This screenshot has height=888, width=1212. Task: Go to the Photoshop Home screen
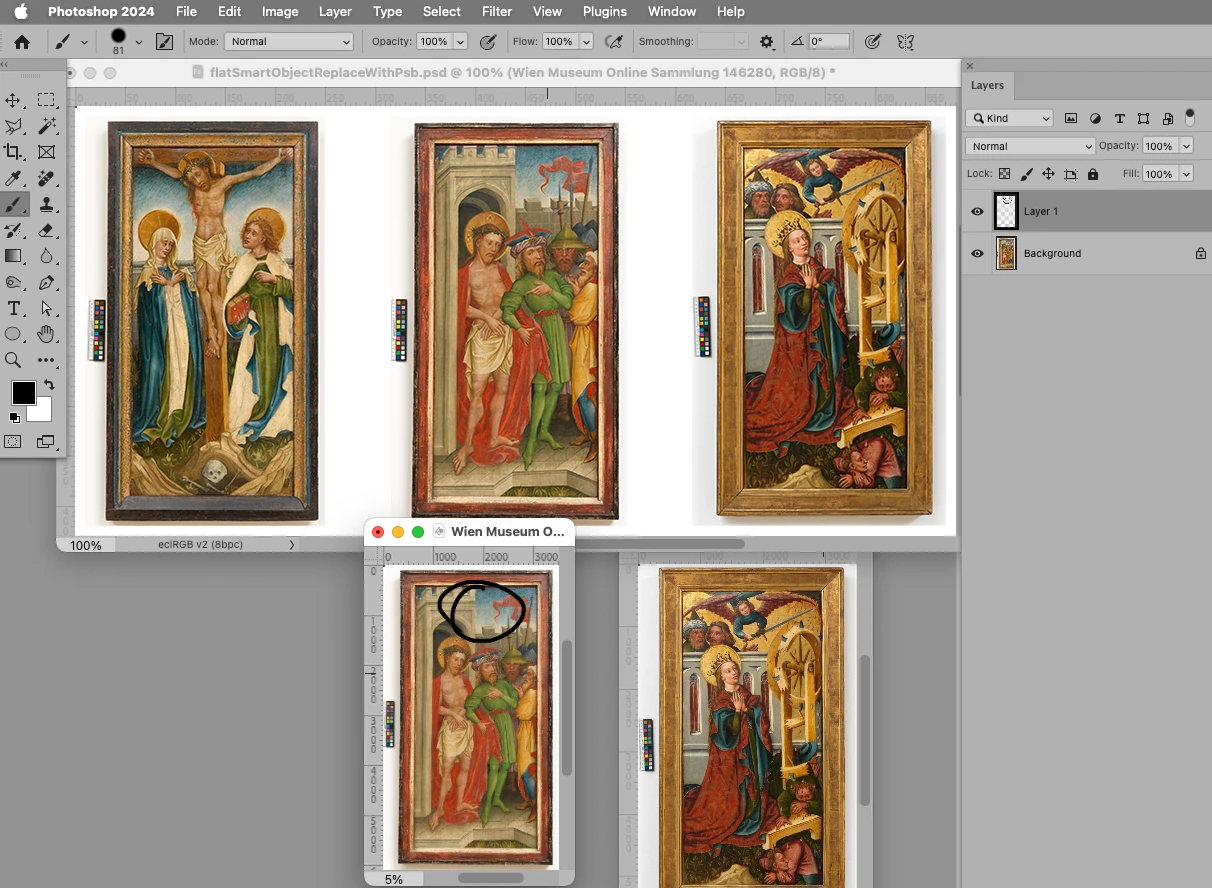point(21,42)
